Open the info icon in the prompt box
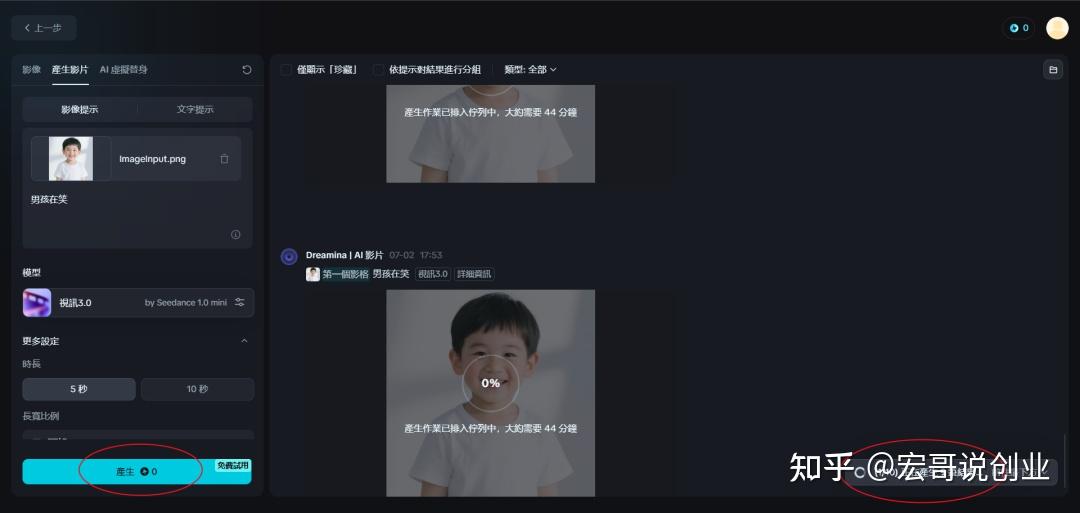The height and width of the screenshot is (513, 1080). click(x=236, y=235)
